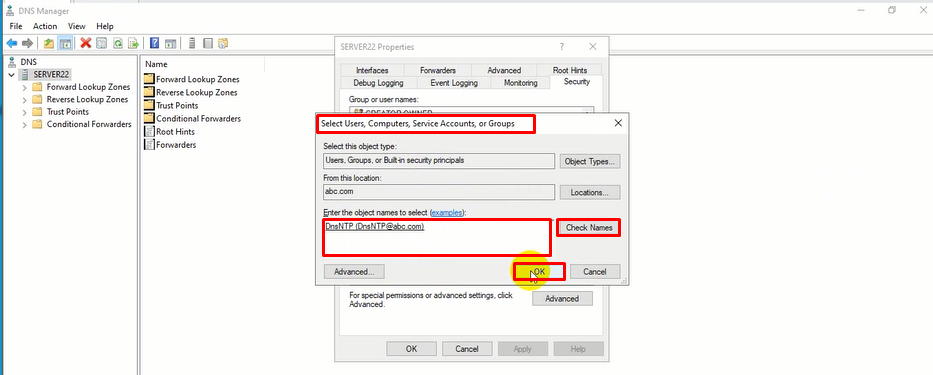
Task: Click the Locations... button
Action: [590, 192]
